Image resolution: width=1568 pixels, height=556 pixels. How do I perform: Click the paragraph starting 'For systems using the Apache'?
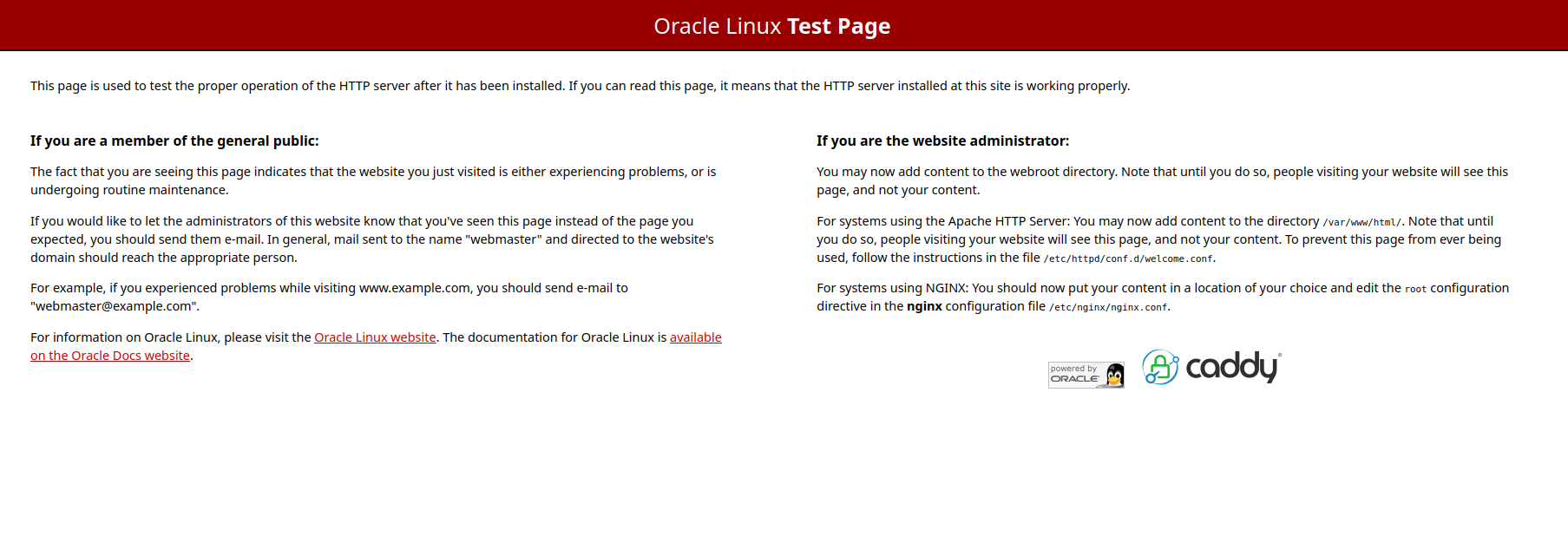(1158, 239)
